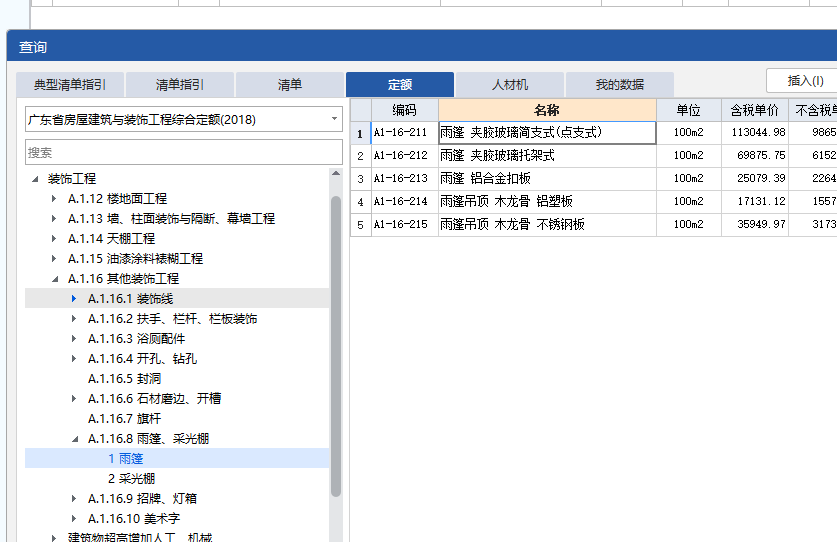Click the 查询 dialog title bar
The width and height of the screenshot is (837, 542).
[422, 46]
